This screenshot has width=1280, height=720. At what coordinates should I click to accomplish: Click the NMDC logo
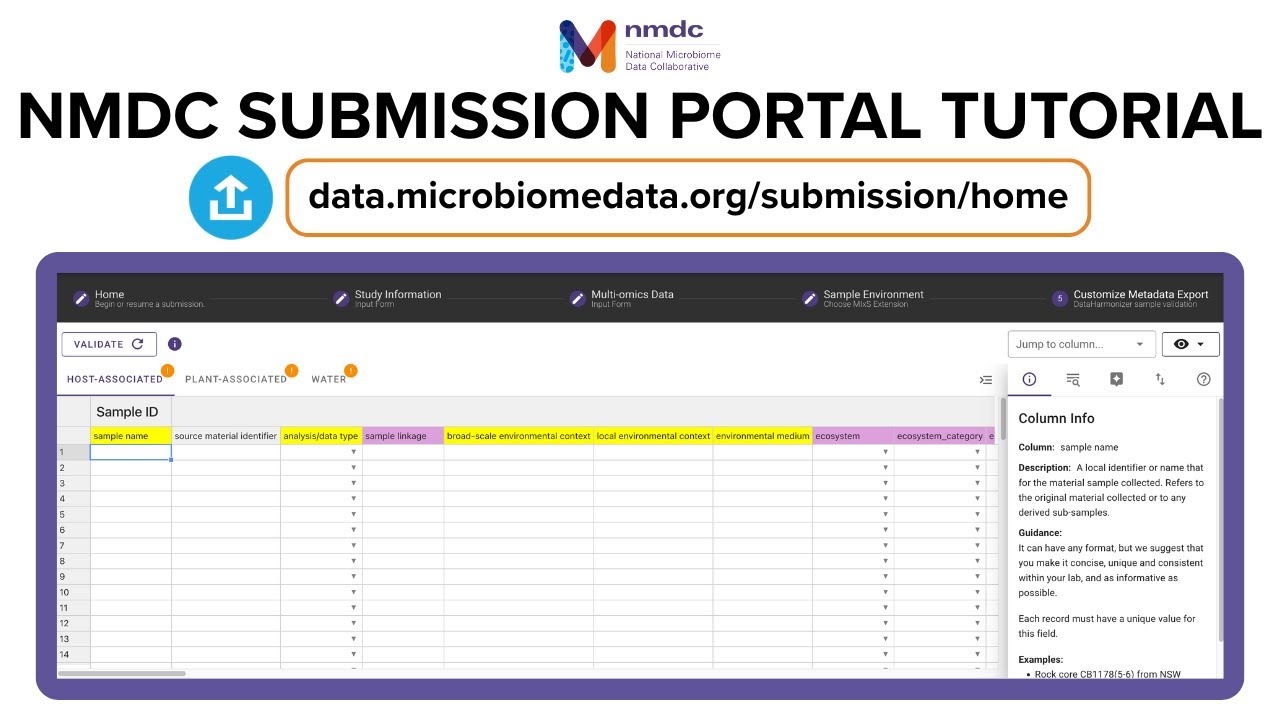pos(640,45)
